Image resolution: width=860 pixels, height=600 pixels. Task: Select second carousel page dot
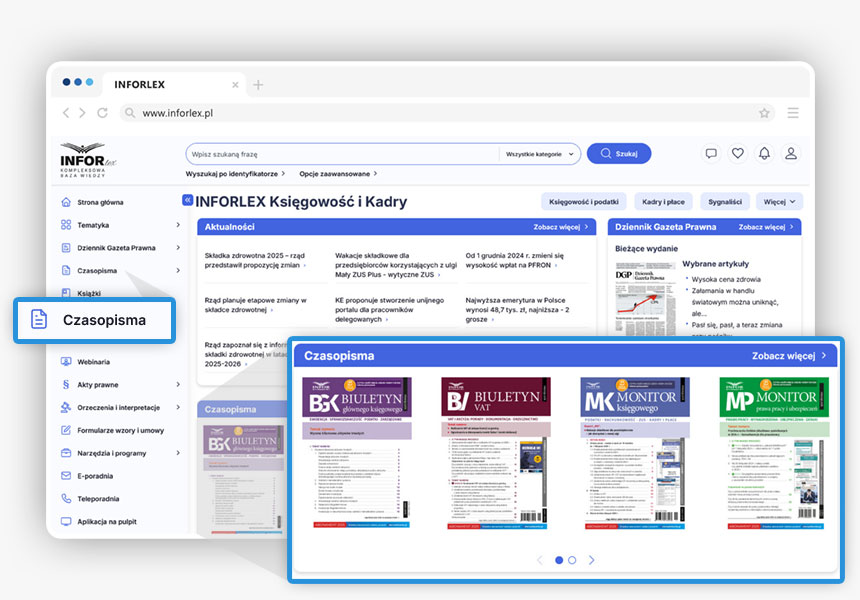pos(572,560)
